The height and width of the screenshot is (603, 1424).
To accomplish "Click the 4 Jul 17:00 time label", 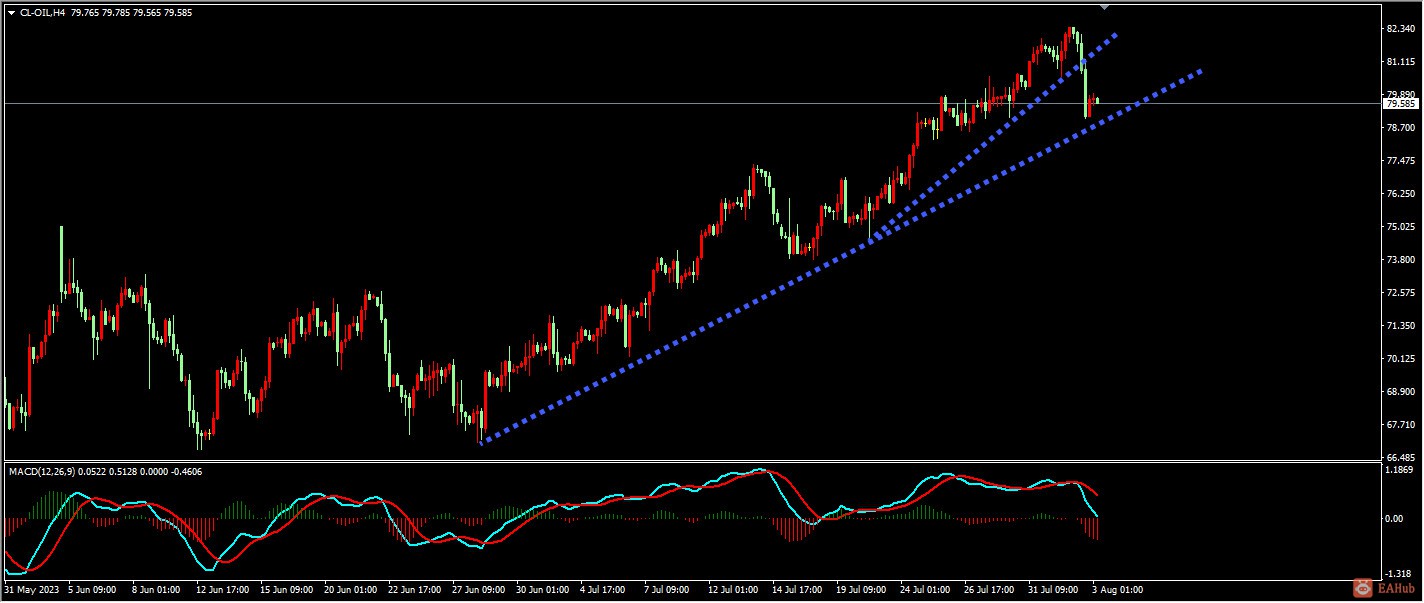I will pos(605,590).
